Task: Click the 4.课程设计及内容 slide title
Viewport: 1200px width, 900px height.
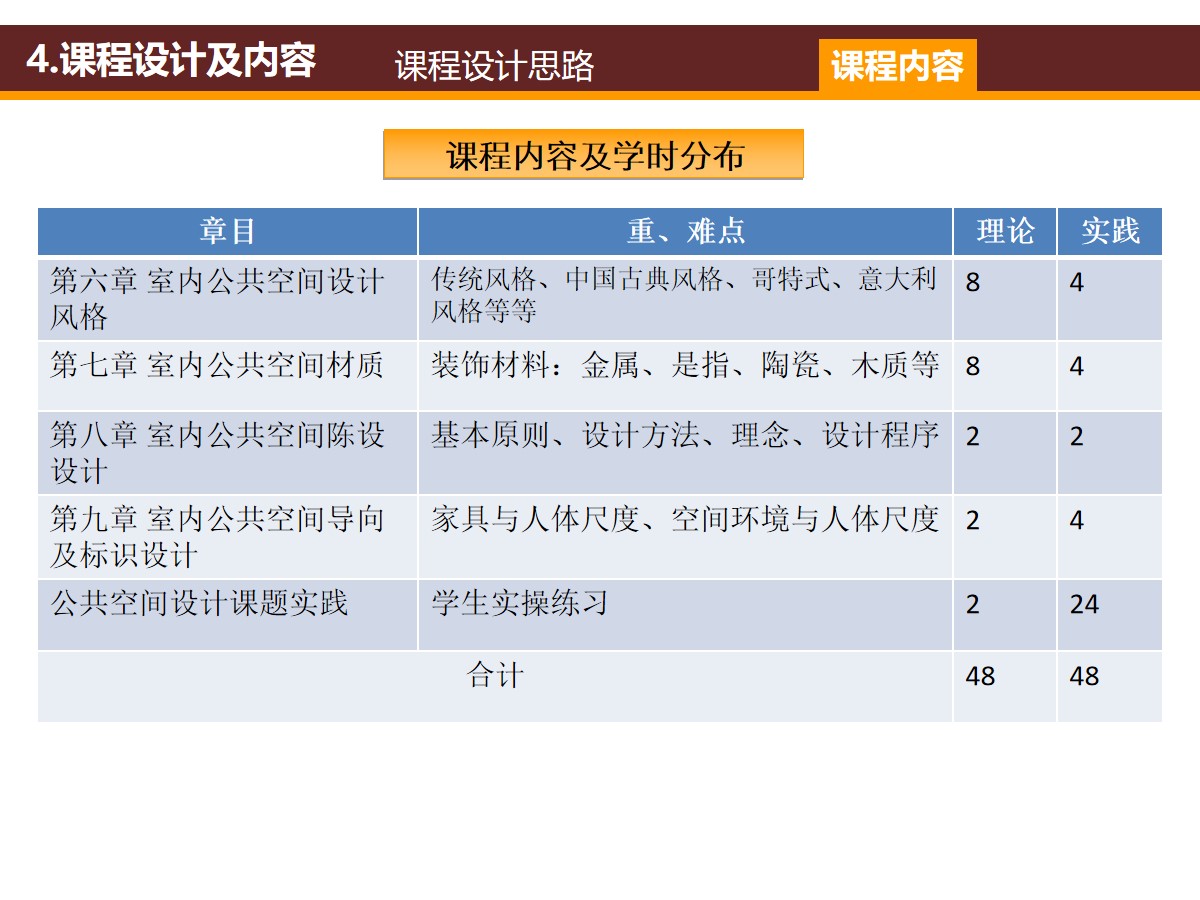Action: [171, 61]
